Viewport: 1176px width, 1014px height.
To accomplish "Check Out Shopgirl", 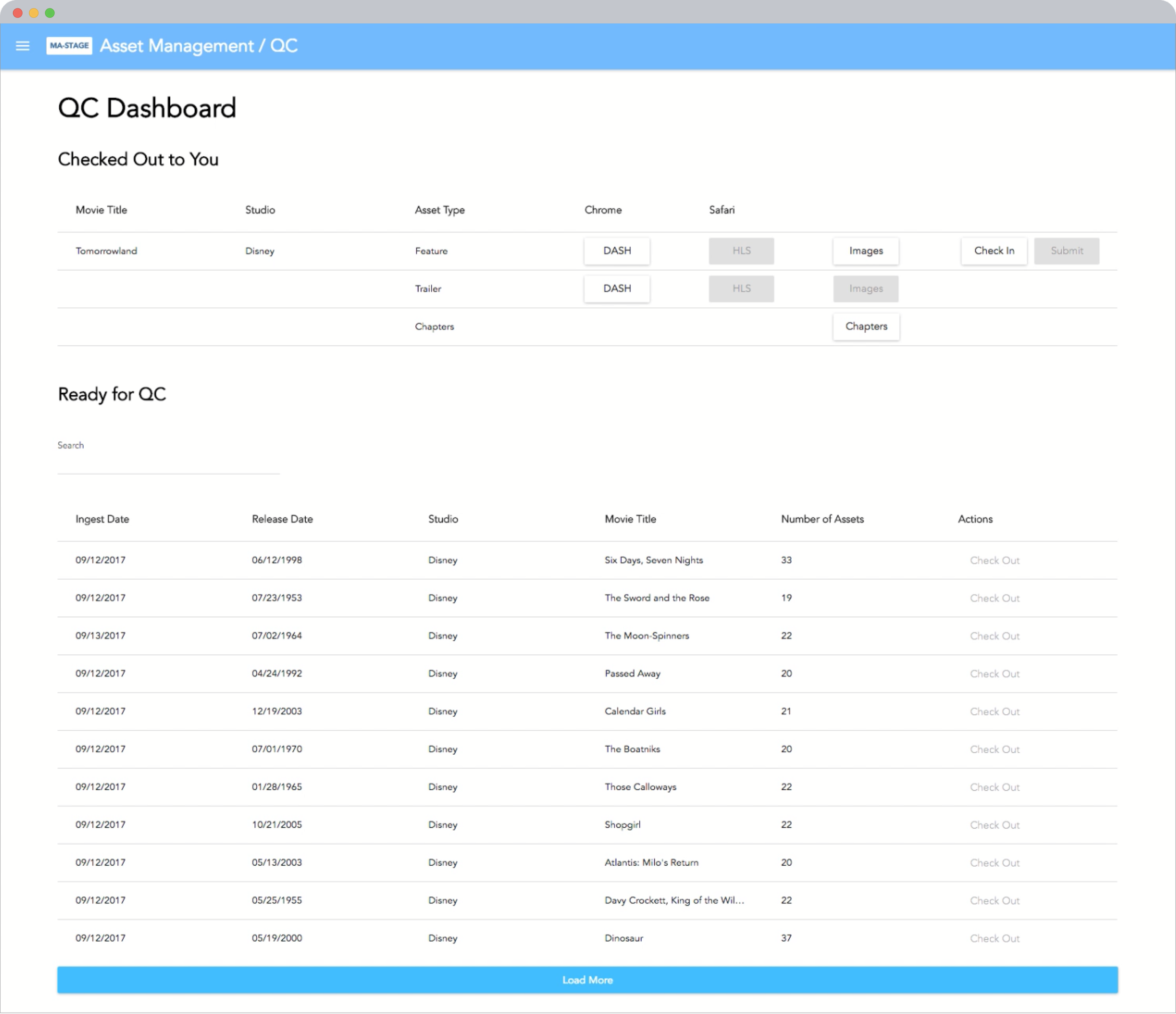I will pos(994,825).
